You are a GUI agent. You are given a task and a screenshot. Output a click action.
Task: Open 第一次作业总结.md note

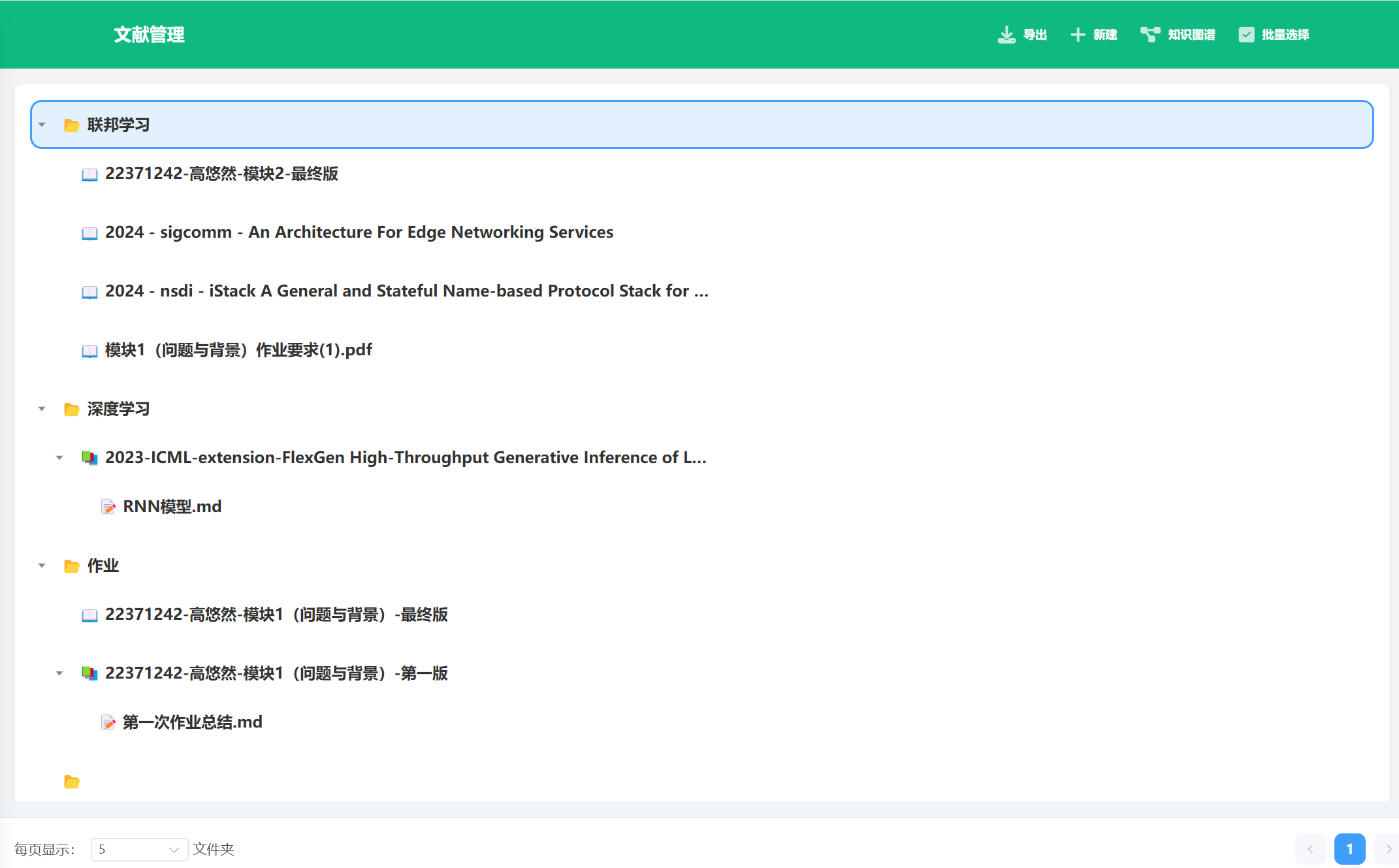pyautogui.click(x=192, y=722)
